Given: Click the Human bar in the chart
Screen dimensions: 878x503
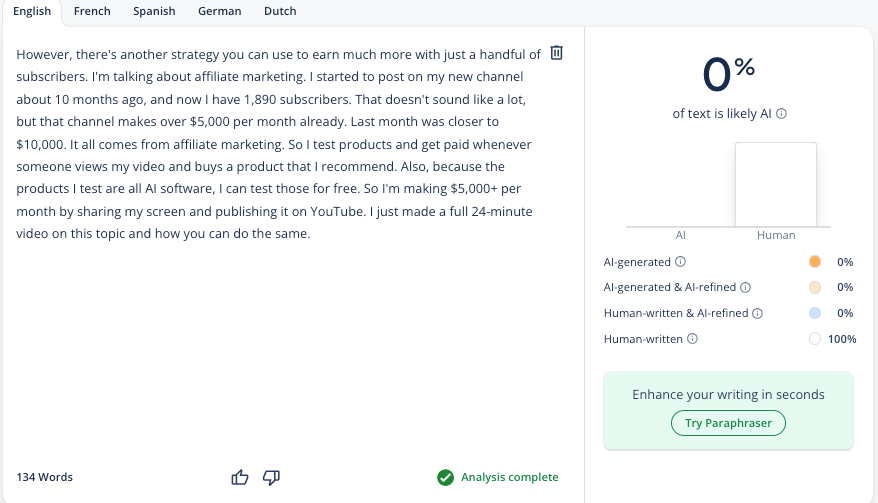Looking at the screenshot, I should (776, 184).
